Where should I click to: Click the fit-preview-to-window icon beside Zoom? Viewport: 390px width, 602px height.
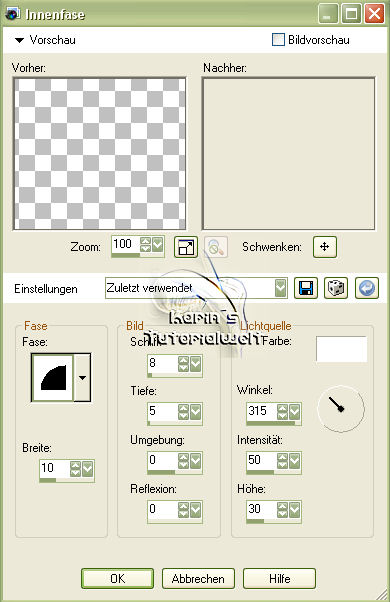(x=186, y=247)
